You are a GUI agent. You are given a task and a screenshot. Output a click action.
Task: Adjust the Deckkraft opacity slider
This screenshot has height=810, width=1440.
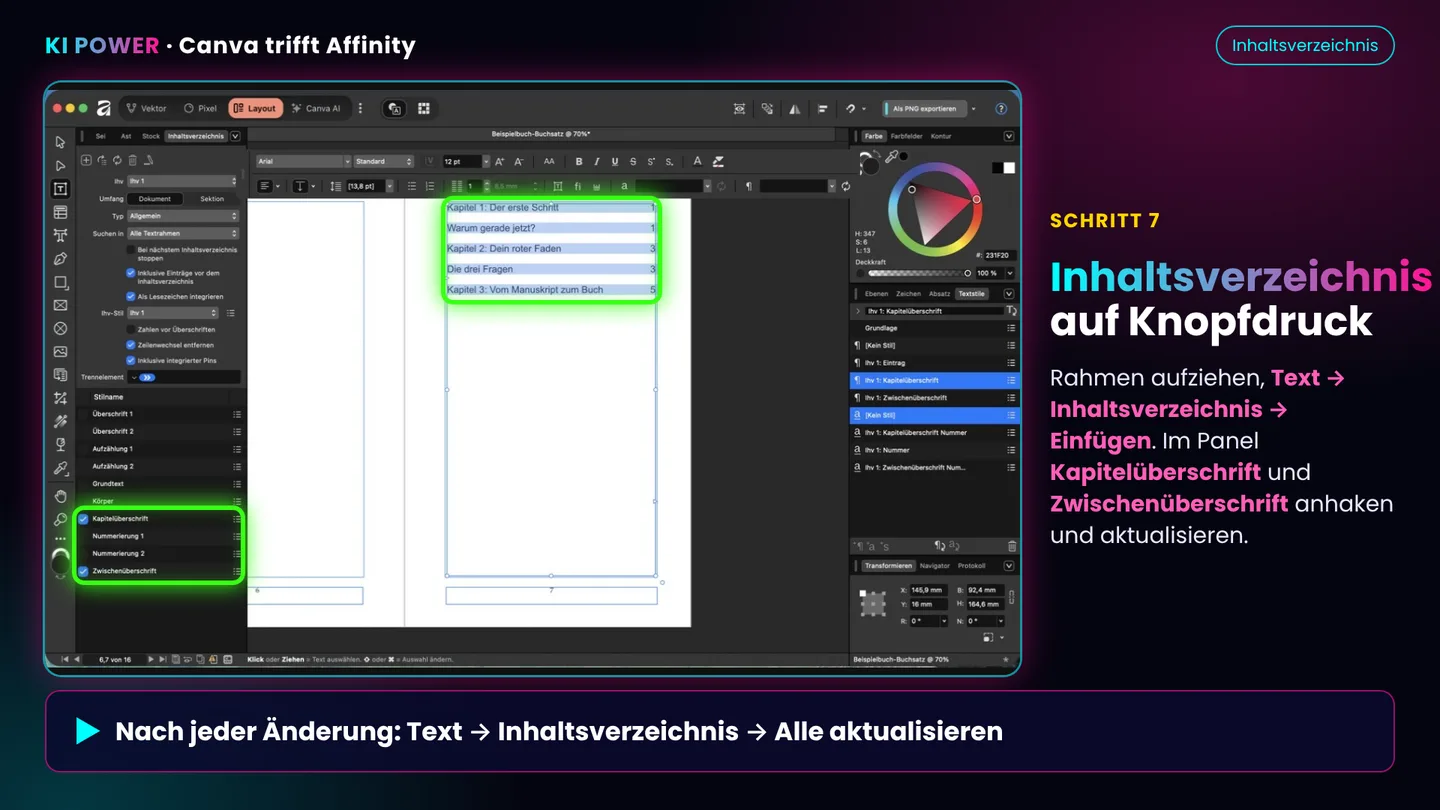918,273
